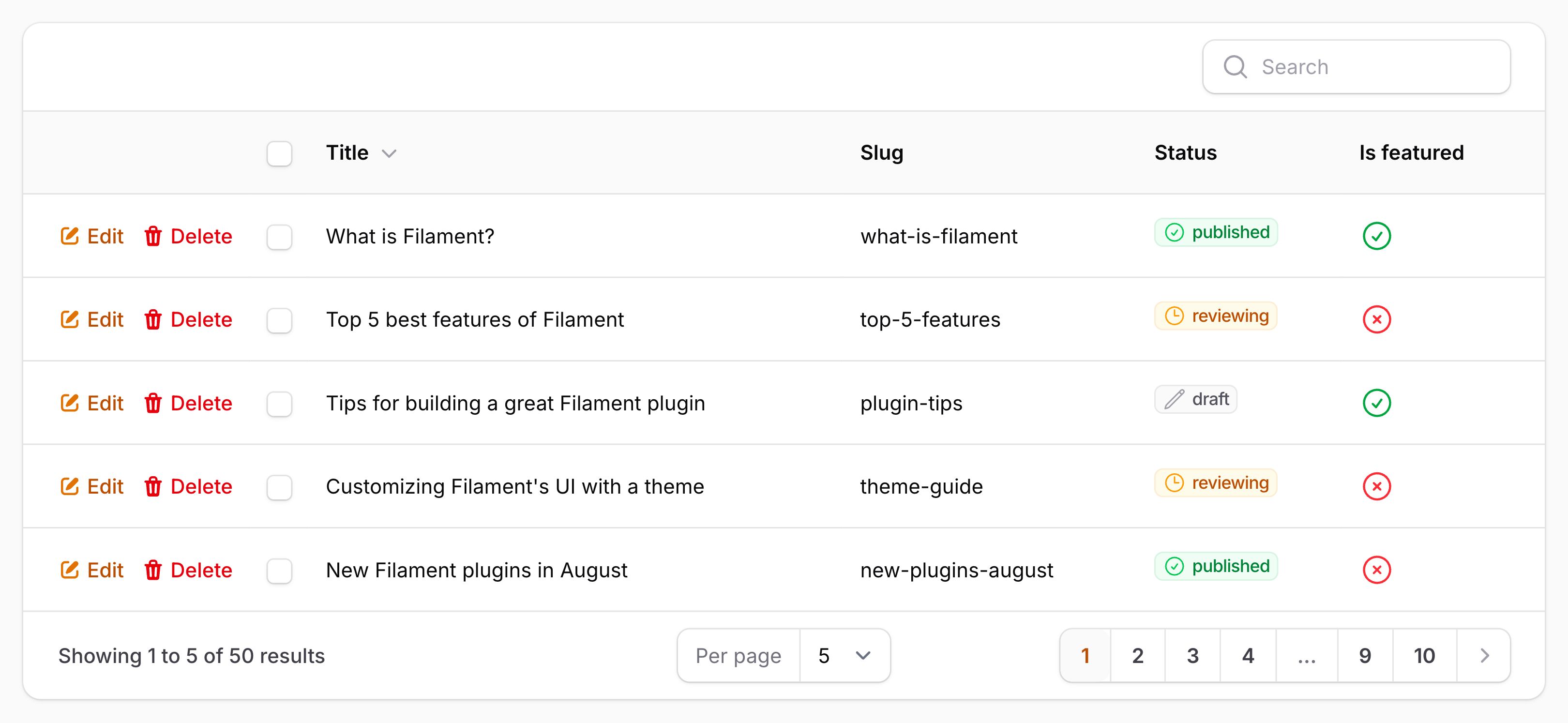
Task: Open the Per page dropdown
Action: click(844, 655)
